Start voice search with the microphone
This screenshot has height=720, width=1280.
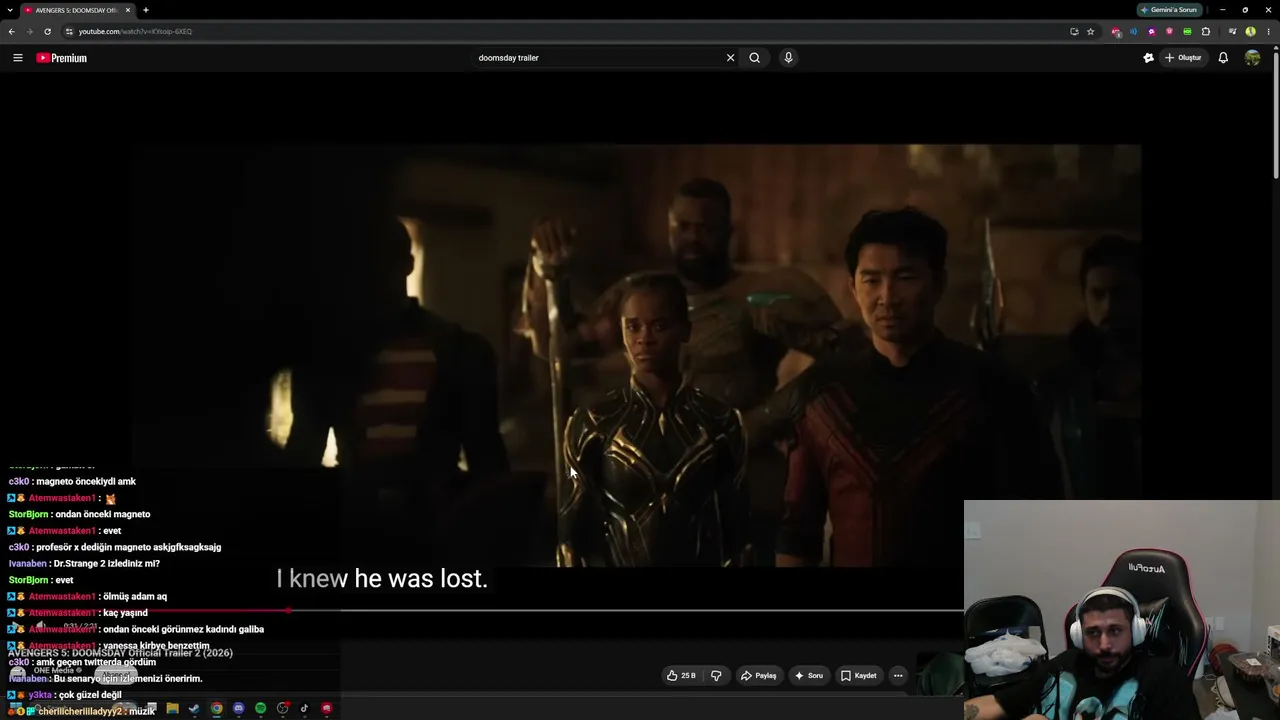[788, 58]
